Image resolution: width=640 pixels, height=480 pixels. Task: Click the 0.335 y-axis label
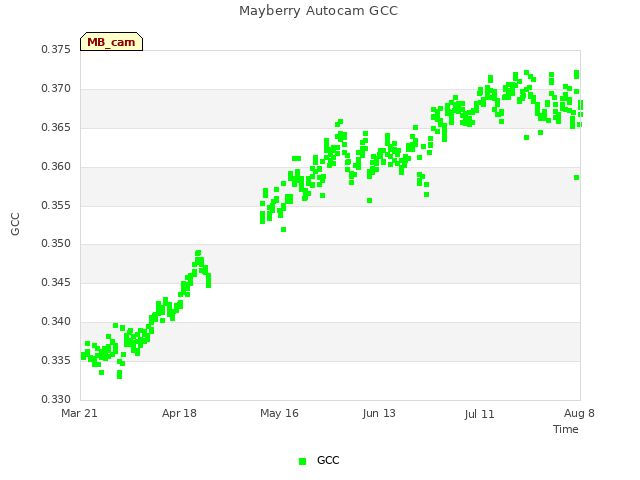pyautogui.click(x=56, y=360)
